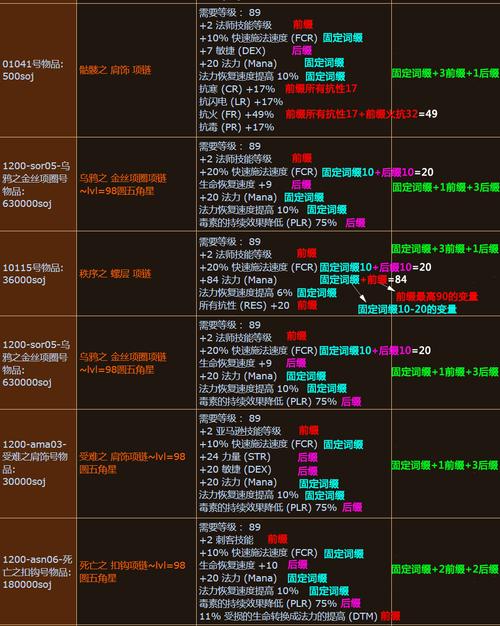Click "+2 亚马逊技能等级" line
Screen dimensions: 500x626
(240, 431)
